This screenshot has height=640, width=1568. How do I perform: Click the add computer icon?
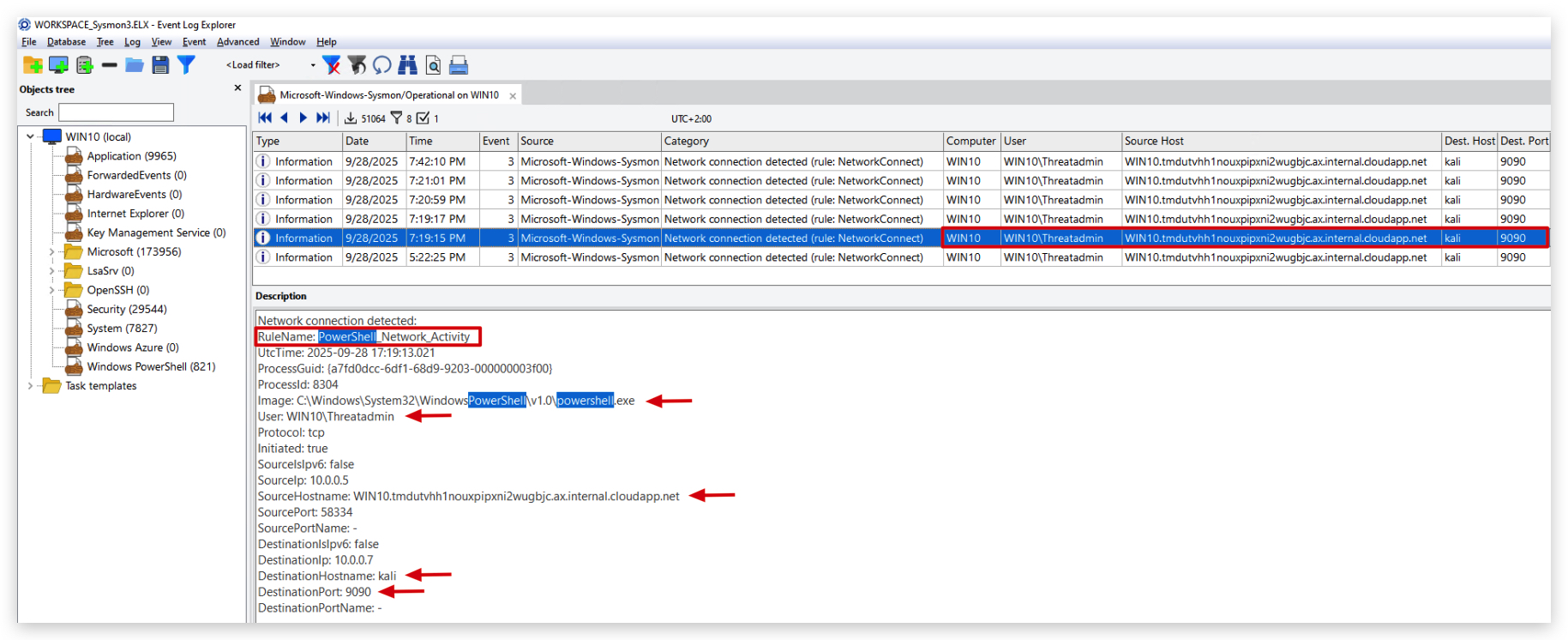point(58,65)
